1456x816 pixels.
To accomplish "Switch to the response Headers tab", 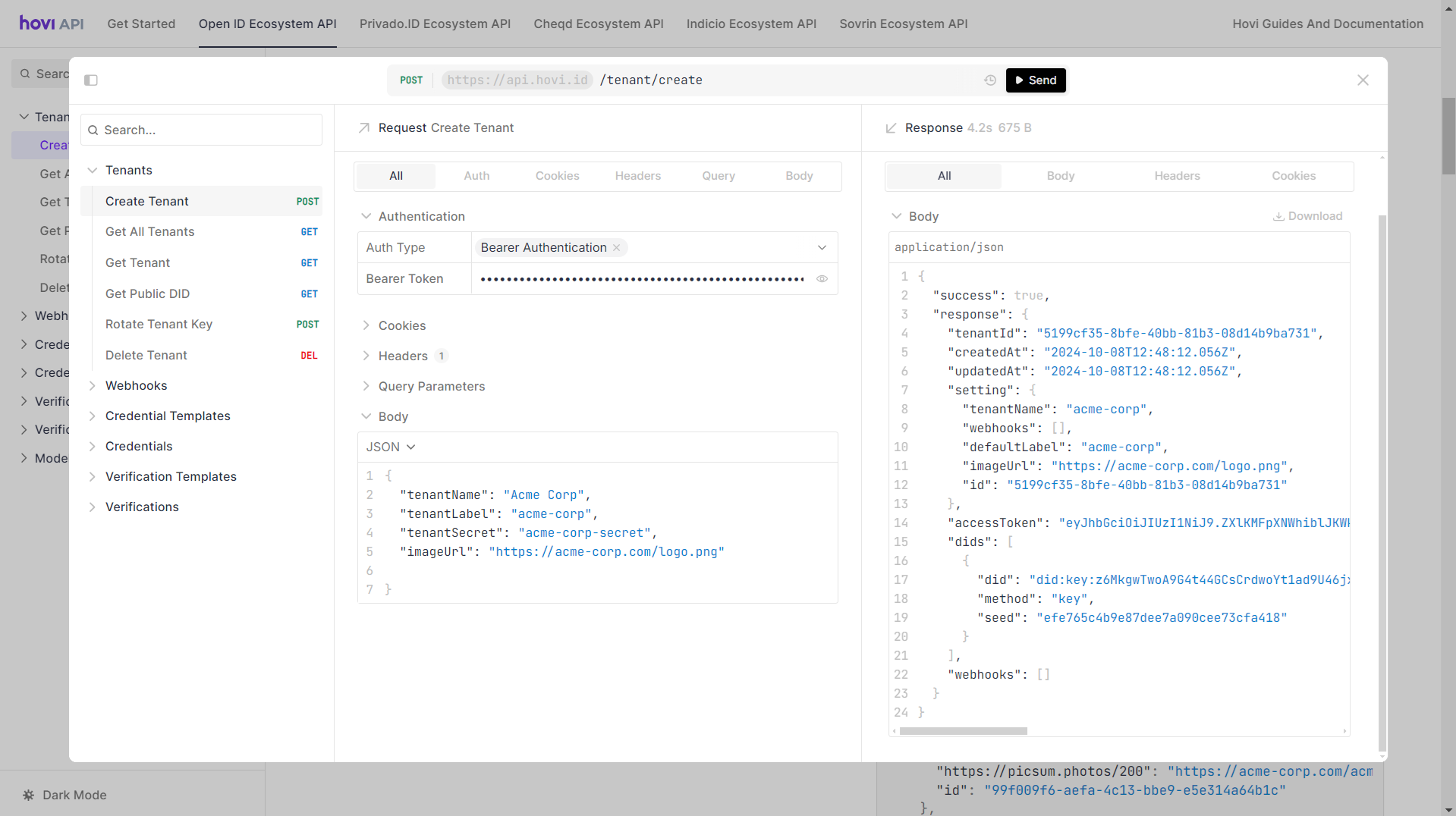I will point(1177,176).
